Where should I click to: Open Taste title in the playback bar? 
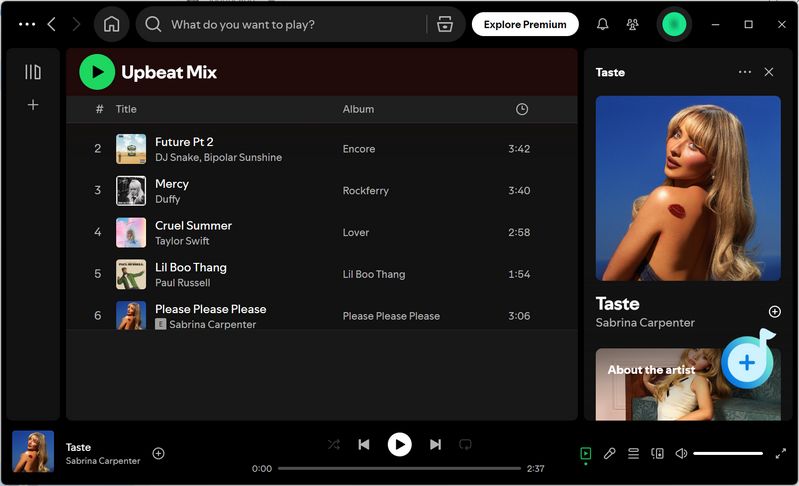[78, 447]
